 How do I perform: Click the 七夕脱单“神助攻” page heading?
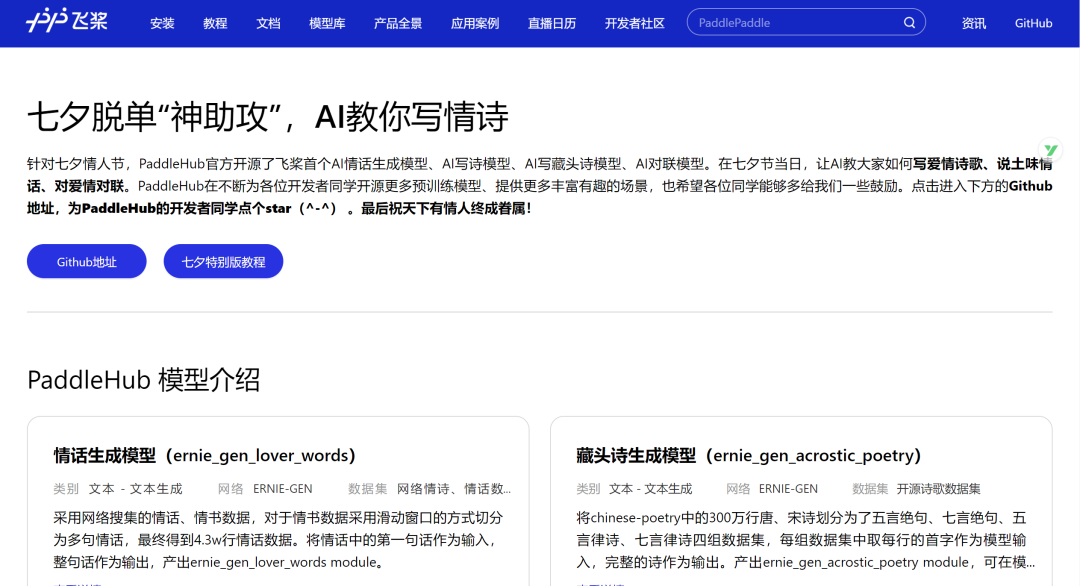point(268,116)
